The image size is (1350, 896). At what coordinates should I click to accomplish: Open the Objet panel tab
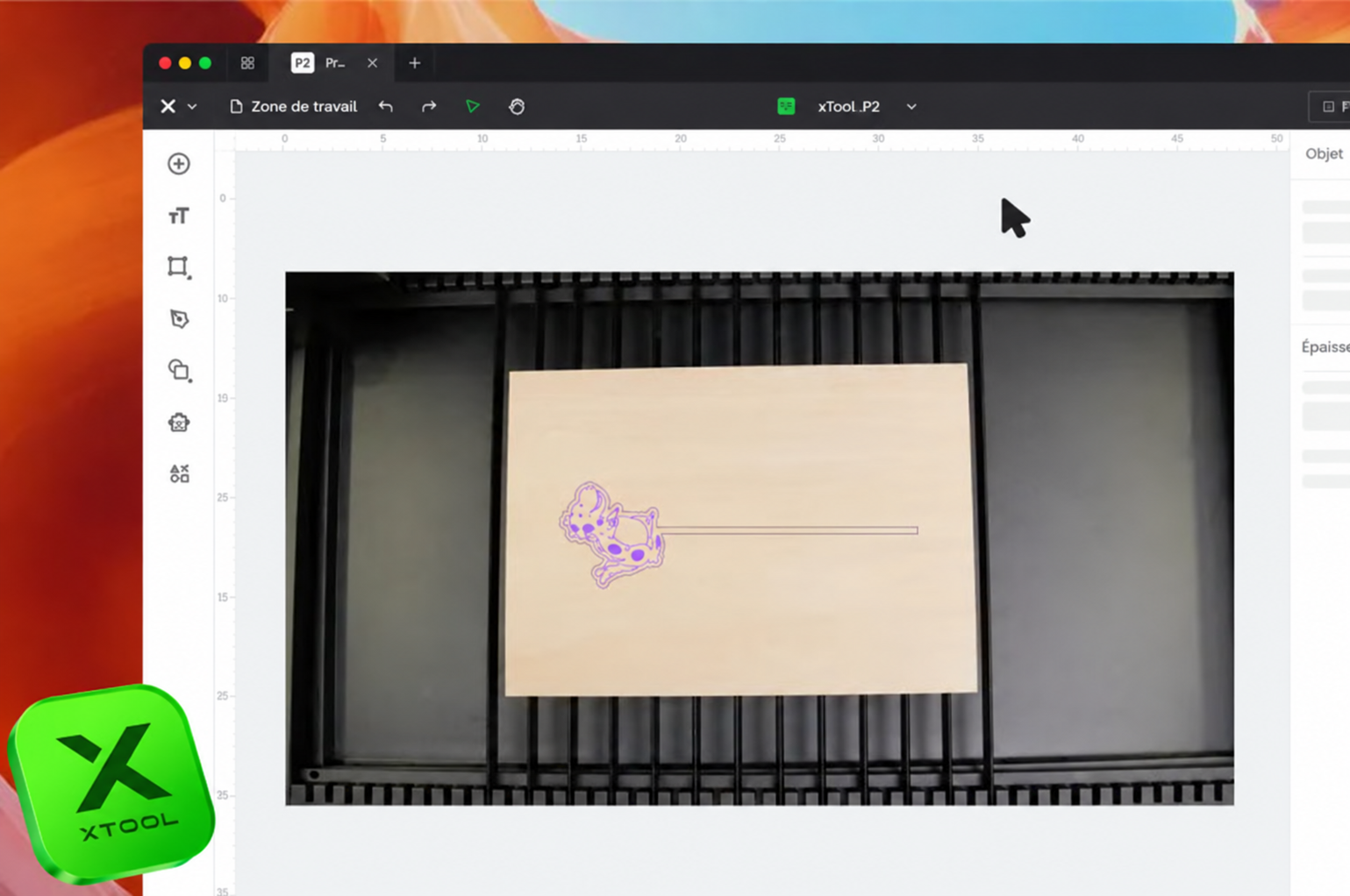1324,153
